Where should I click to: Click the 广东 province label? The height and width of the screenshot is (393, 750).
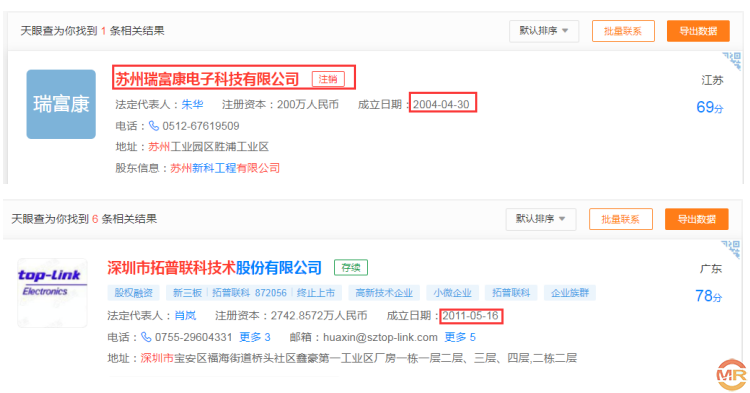pyautogui.click(x=711, y=269)
